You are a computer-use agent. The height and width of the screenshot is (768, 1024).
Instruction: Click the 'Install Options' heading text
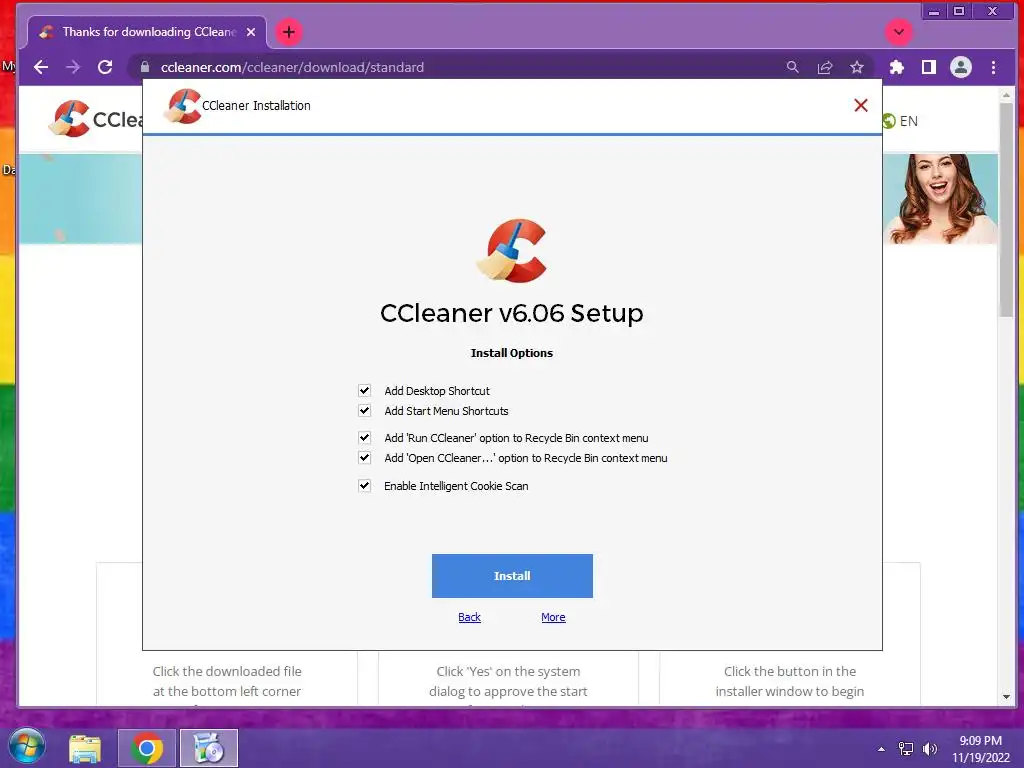coord(512,353)
